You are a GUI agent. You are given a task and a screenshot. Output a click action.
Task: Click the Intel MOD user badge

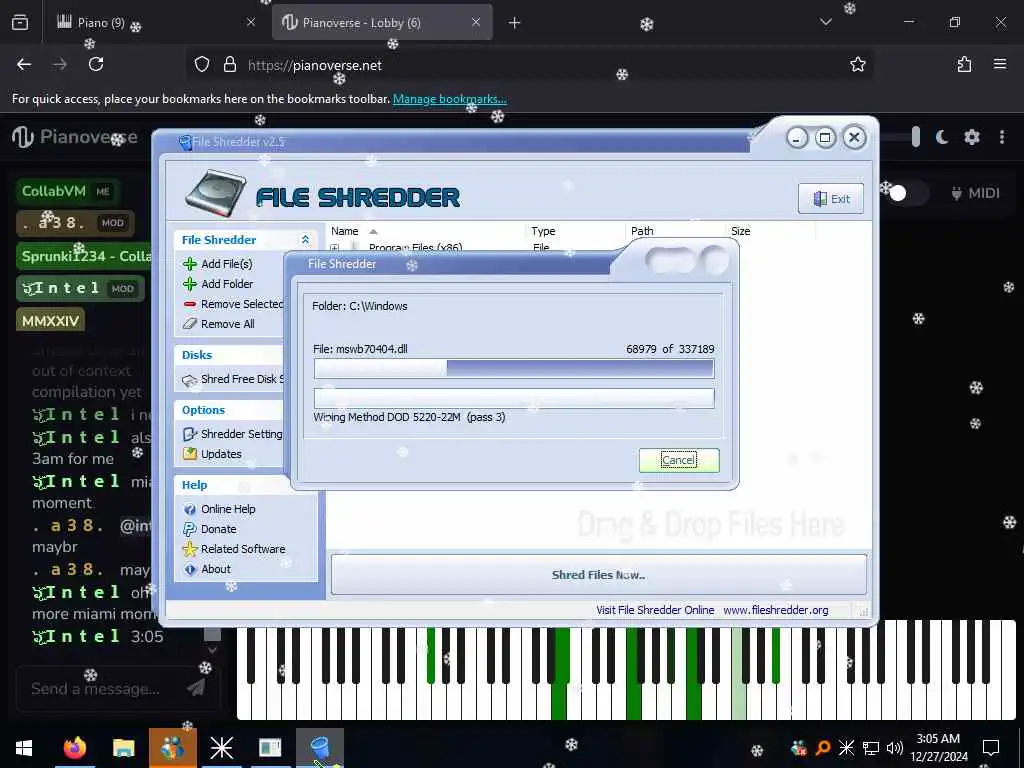(x=80, y=288)
